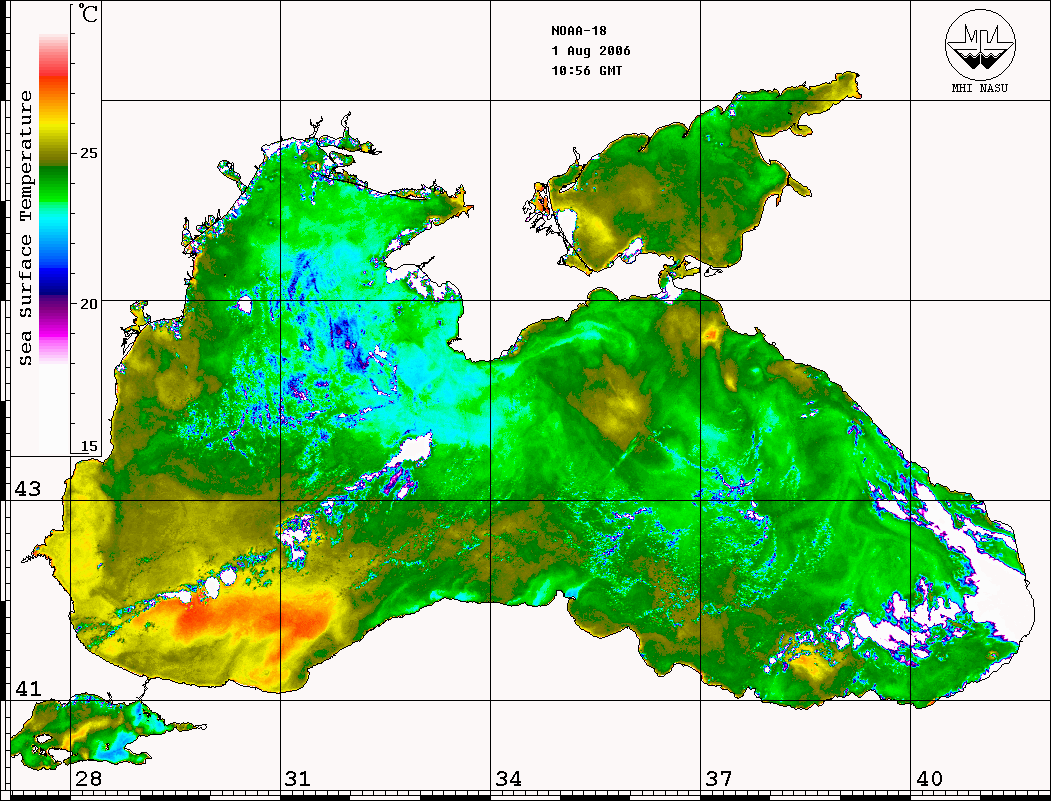Click the MHI NASU logo emblem

click(x=980, y=45)
